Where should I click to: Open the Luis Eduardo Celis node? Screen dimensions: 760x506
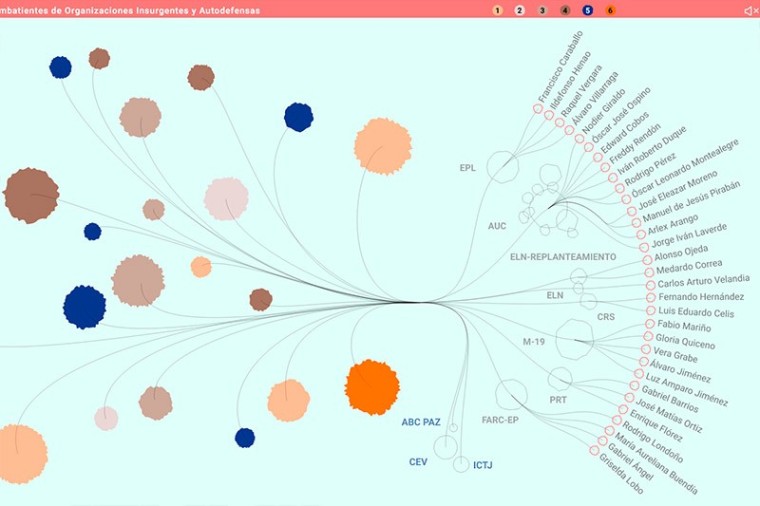pyautogui.click(x=651, y=311)
